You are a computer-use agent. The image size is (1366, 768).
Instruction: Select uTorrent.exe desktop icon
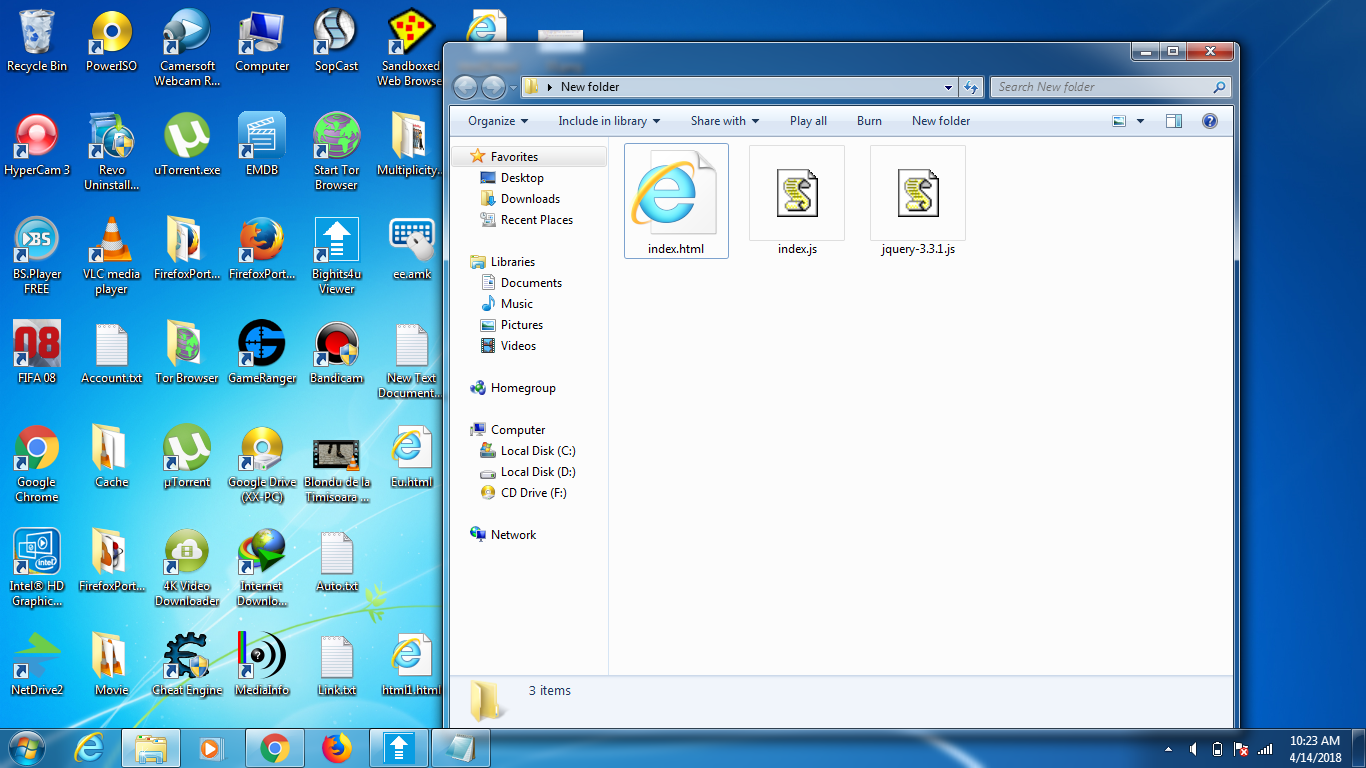(187, 145)
